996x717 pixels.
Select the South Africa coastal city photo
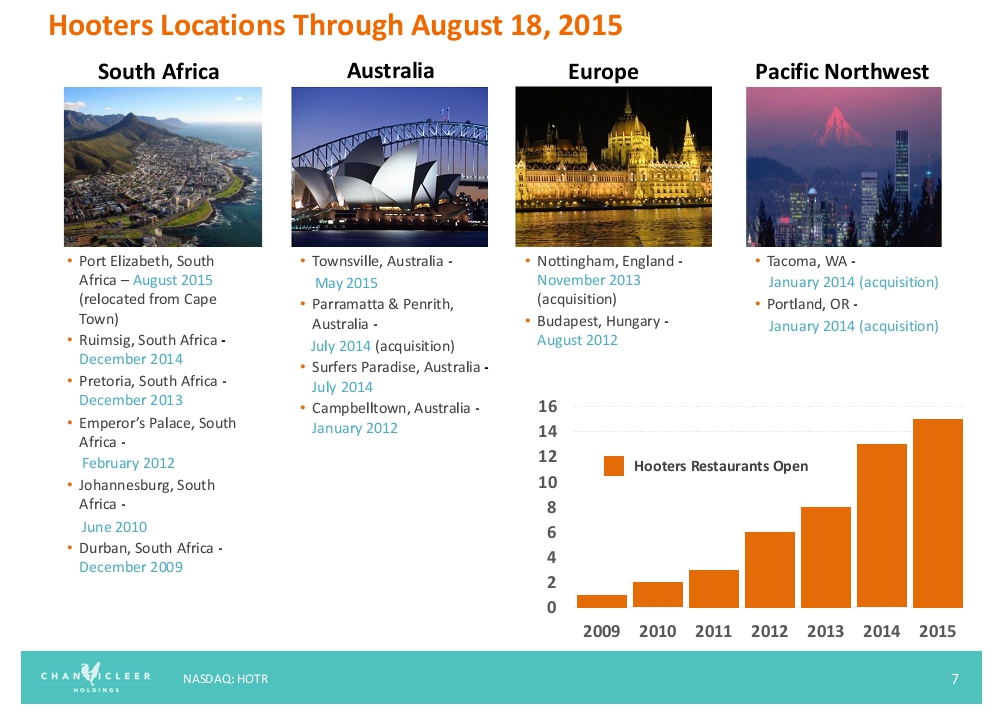[x=163, y=167]
